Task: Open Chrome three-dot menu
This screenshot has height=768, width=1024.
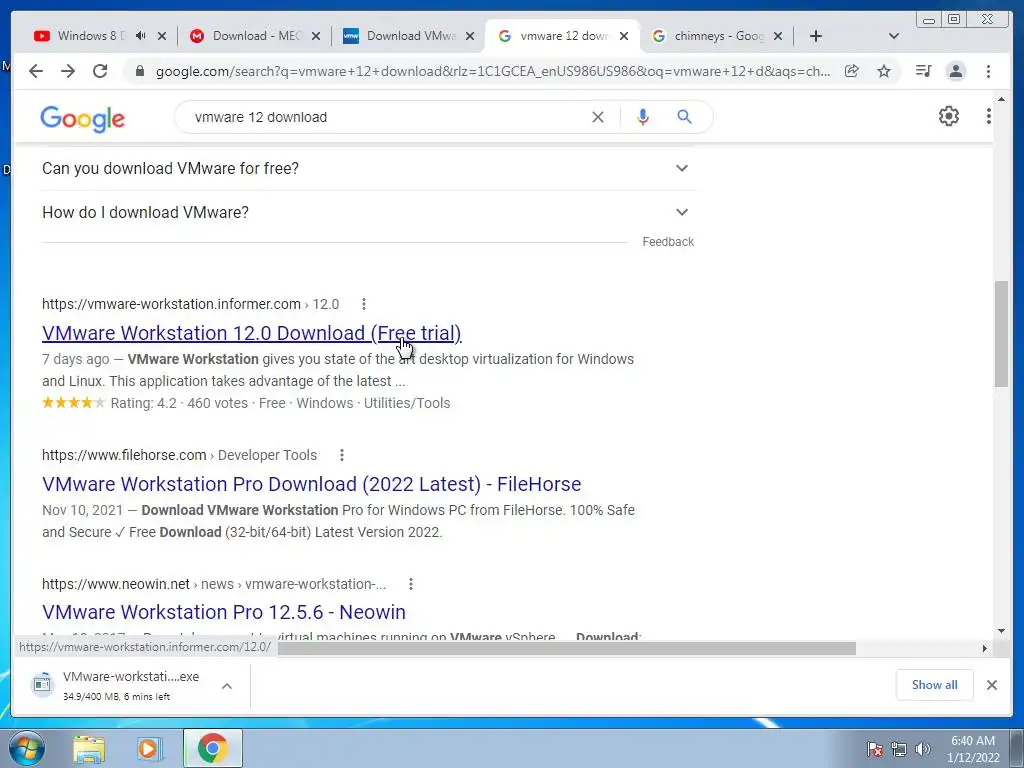Action: pyautogui.click(x=988, y=71)
